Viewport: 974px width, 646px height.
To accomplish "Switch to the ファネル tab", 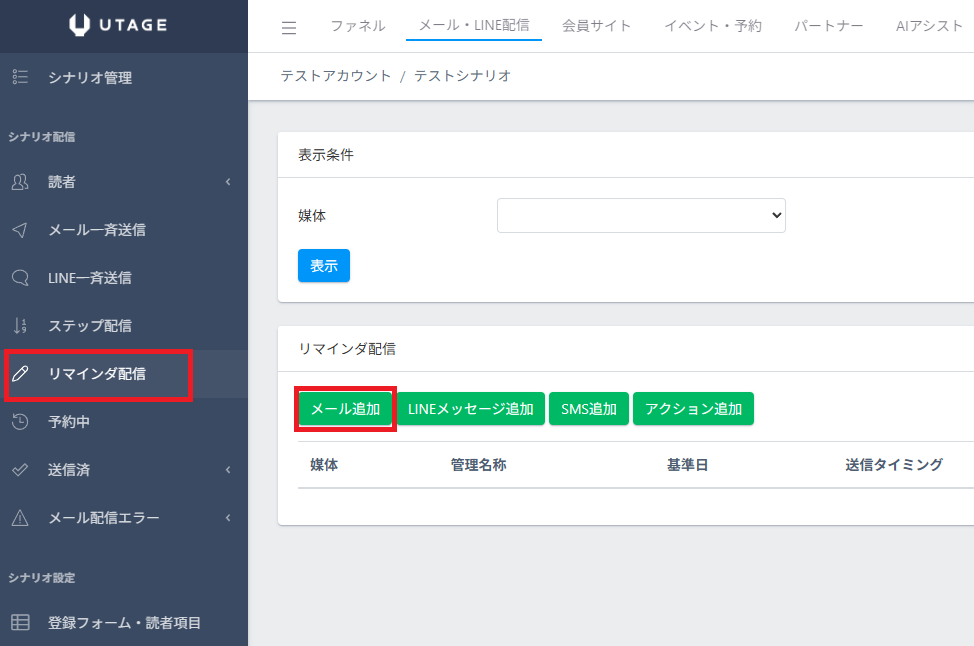I will [x=358, y=26].
